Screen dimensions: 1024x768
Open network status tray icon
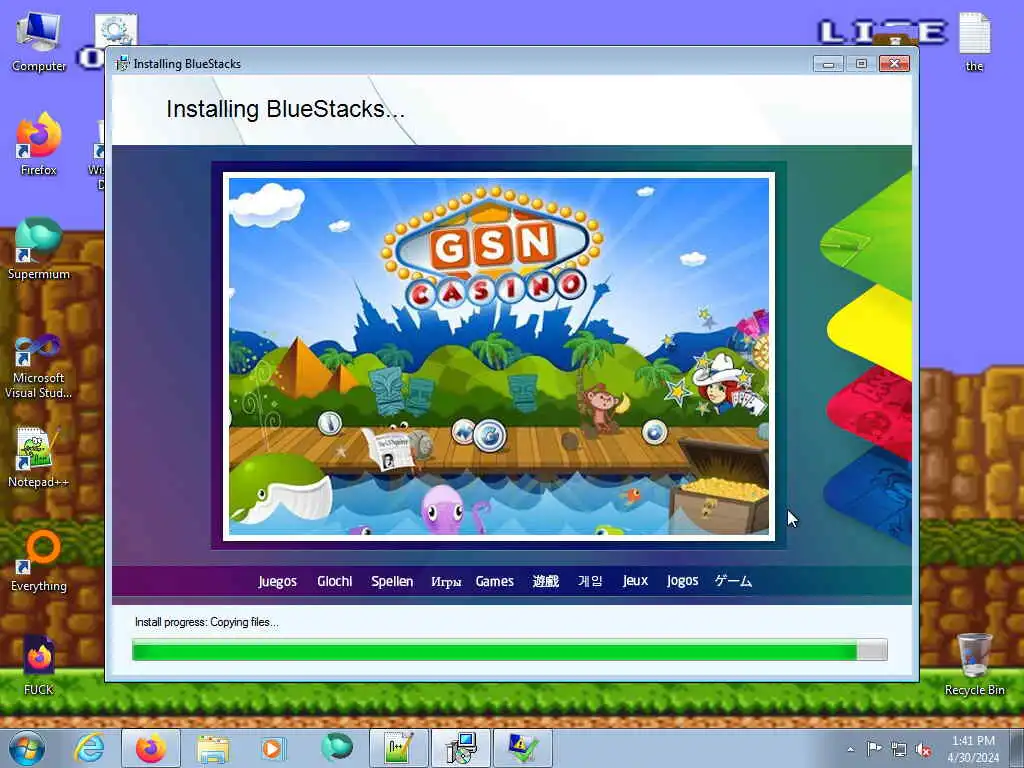(x=899, y=749)
